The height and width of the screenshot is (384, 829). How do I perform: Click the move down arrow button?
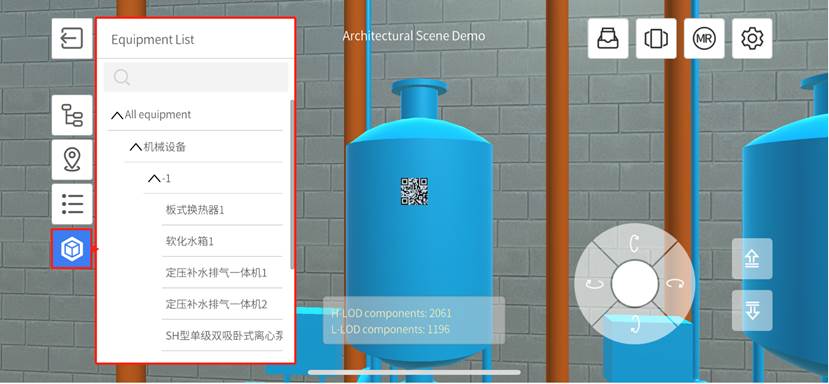click(752, 310)
